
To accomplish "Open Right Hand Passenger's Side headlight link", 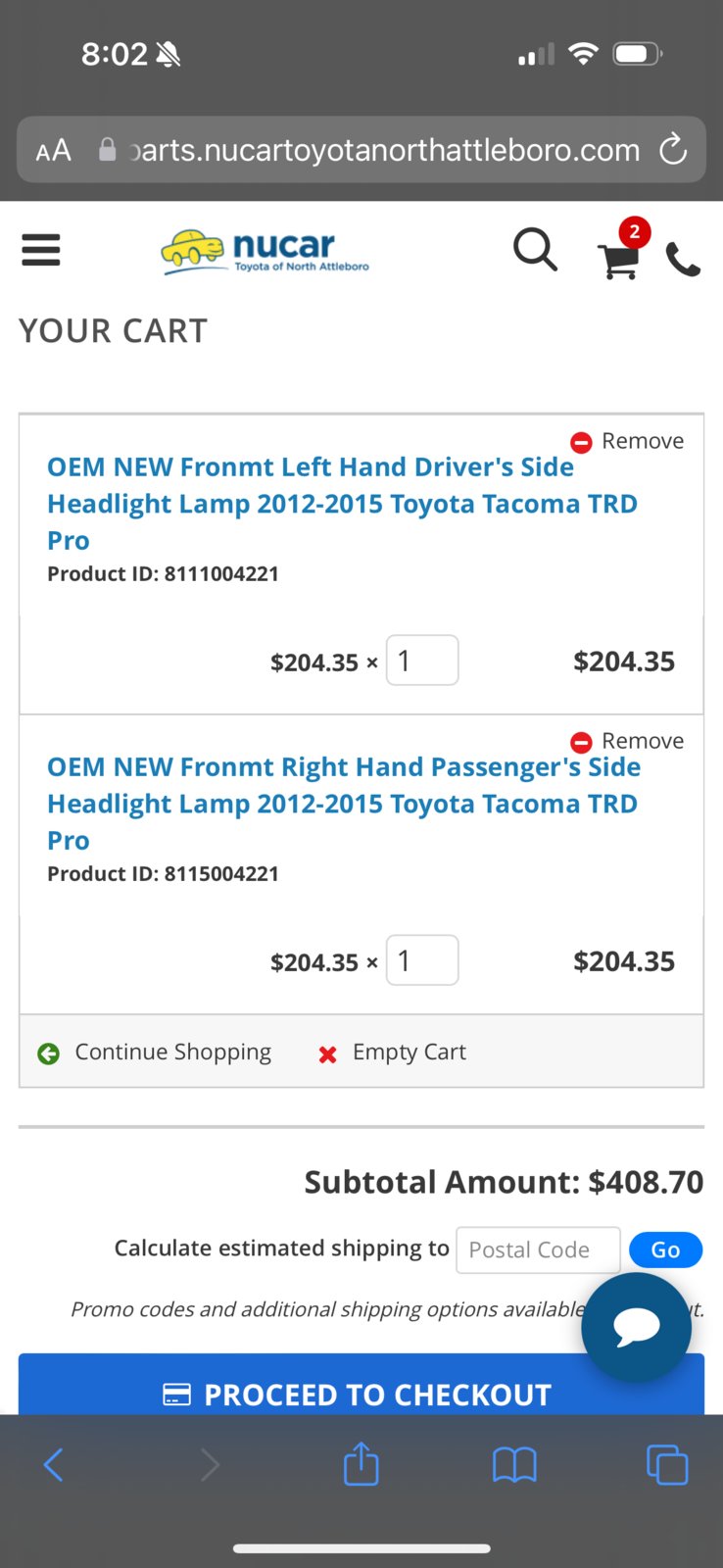I will click(344, 804).
